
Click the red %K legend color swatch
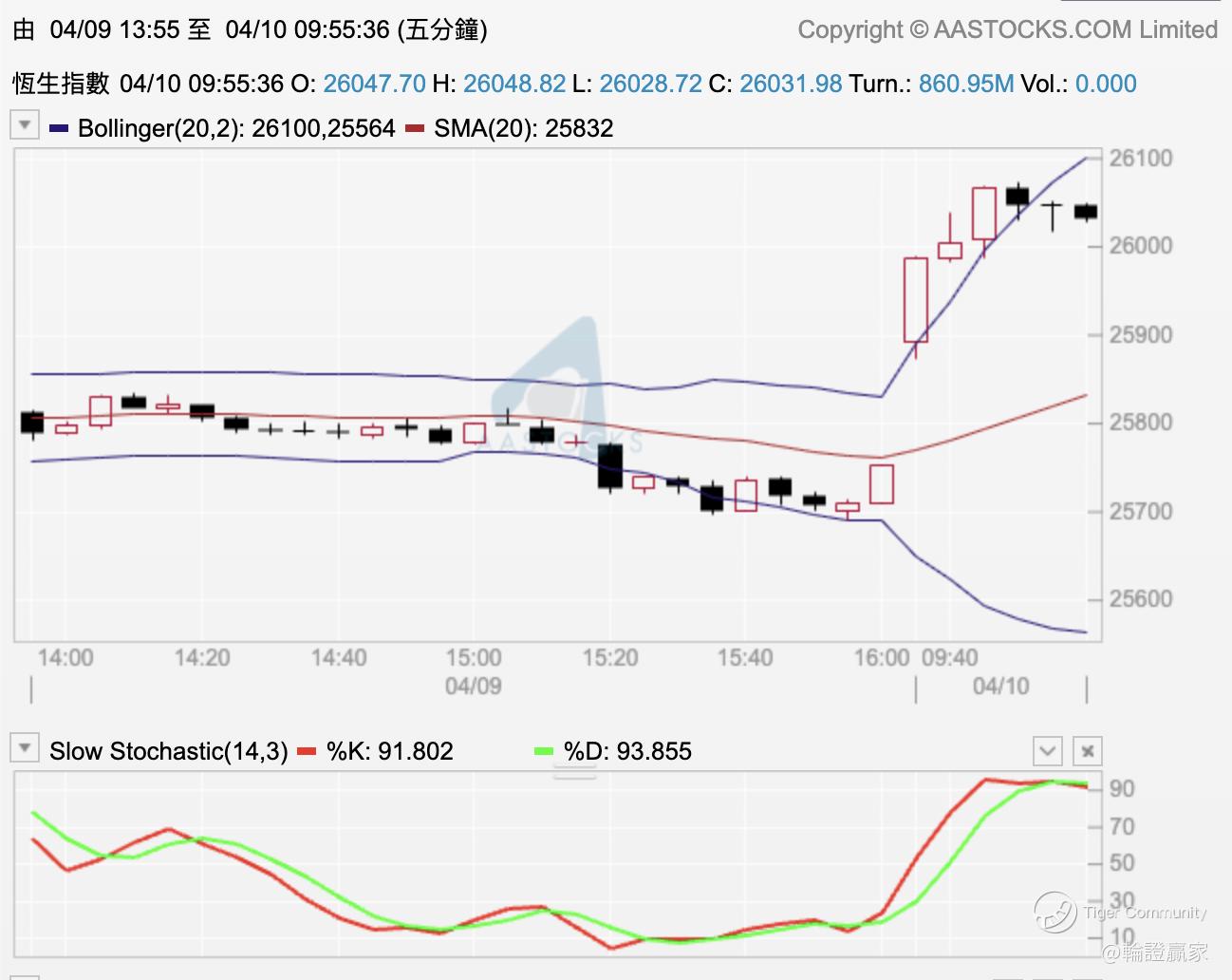307,751
